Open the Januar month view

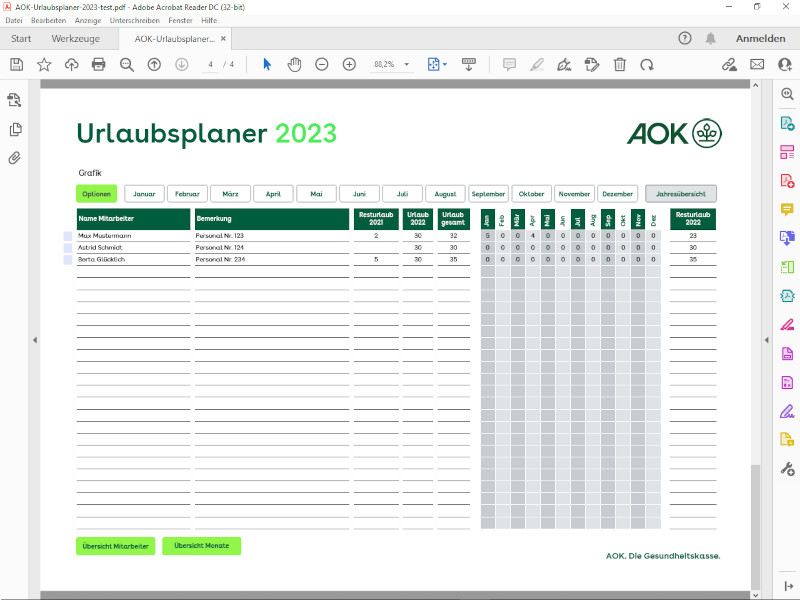144,194
